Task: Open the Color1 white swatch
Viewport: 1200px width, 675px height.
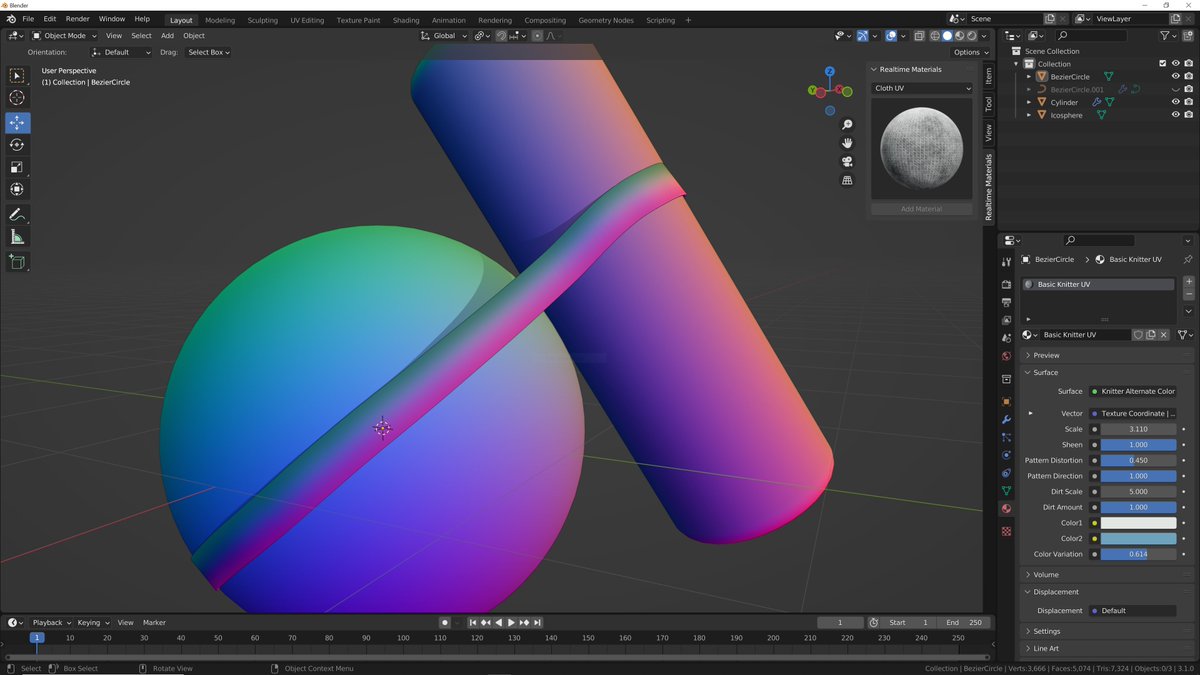Action: click(x=1138, y=523)
